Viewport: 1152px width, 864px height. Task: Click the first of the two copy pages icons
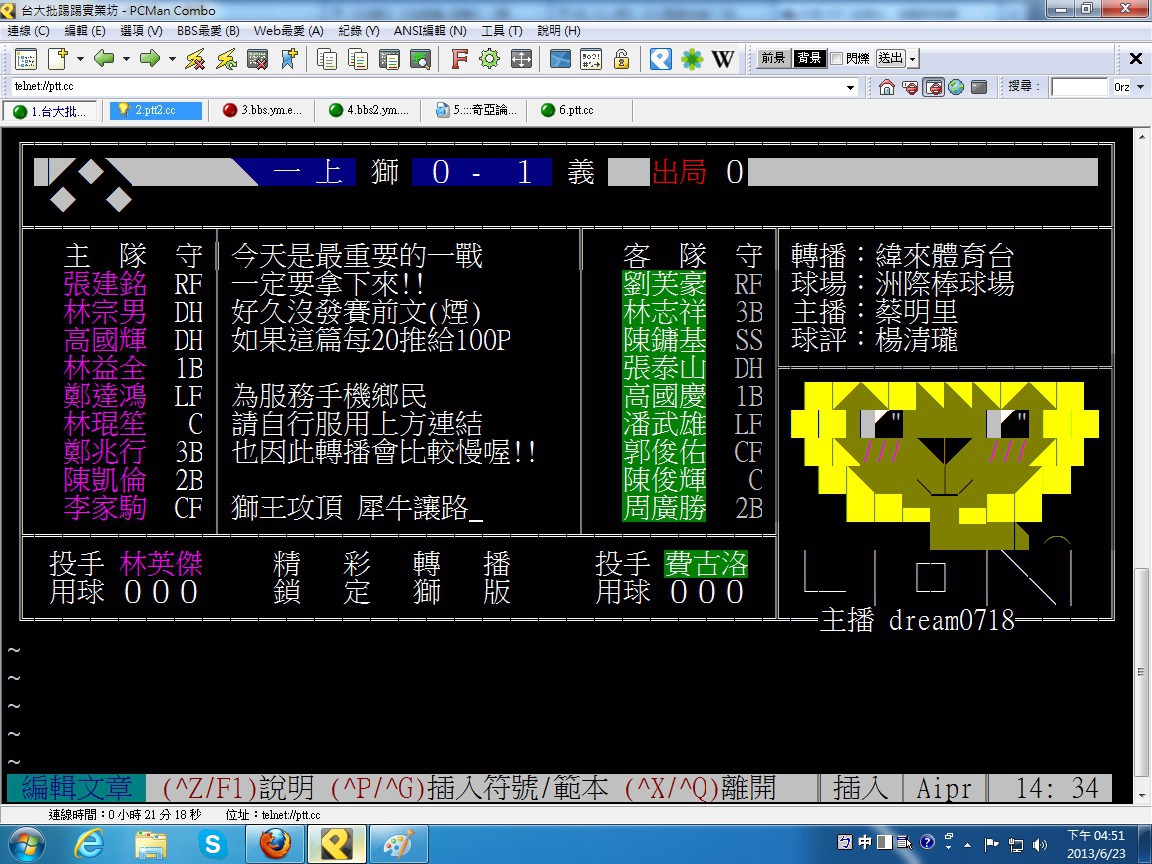327,59
